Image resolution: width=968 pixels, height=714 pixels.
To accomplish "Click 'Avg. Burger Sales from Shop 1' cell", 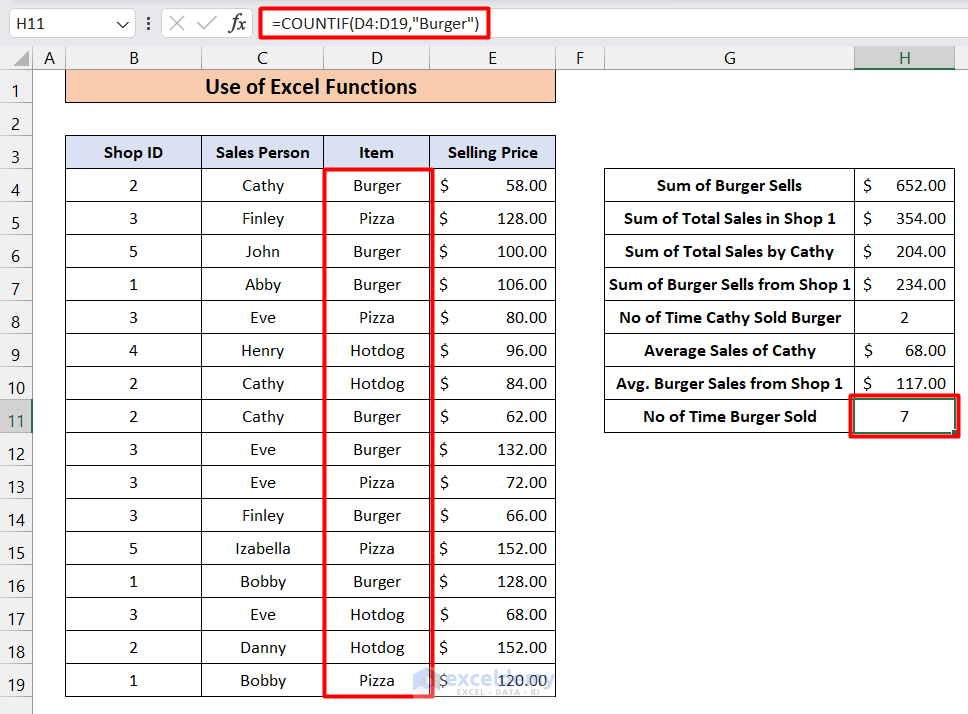I will [730, 384].
